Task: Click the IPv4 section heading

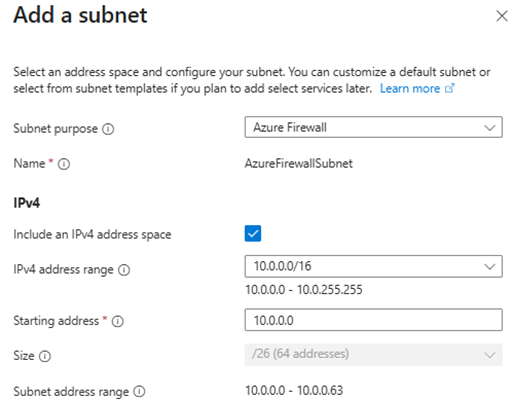Action: point(27,203)
